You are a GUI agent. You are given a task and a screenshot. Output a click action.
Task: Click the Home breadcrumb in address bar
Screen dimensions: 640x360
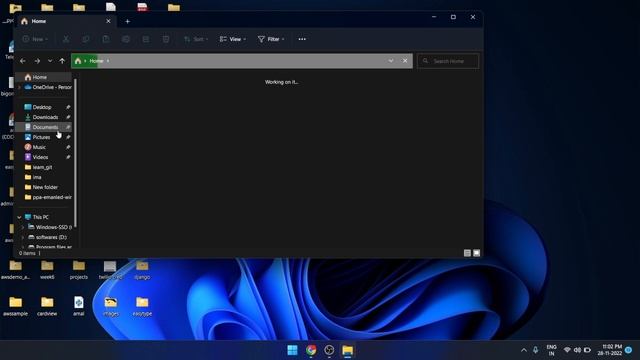tap(96, 61)
